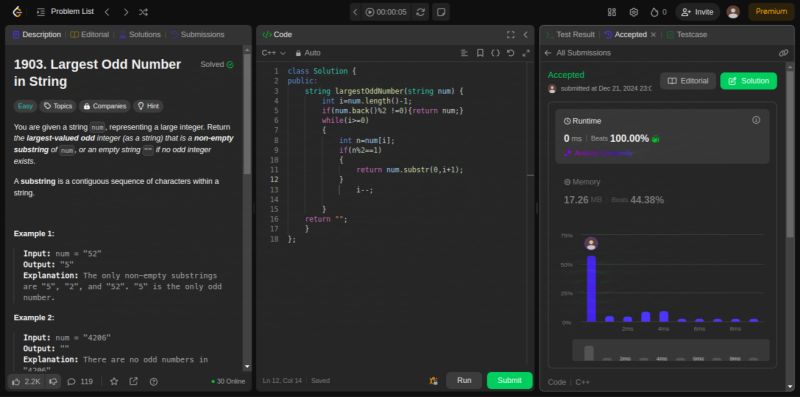Reset the timer with refresh icon

[x=420, y=12]
